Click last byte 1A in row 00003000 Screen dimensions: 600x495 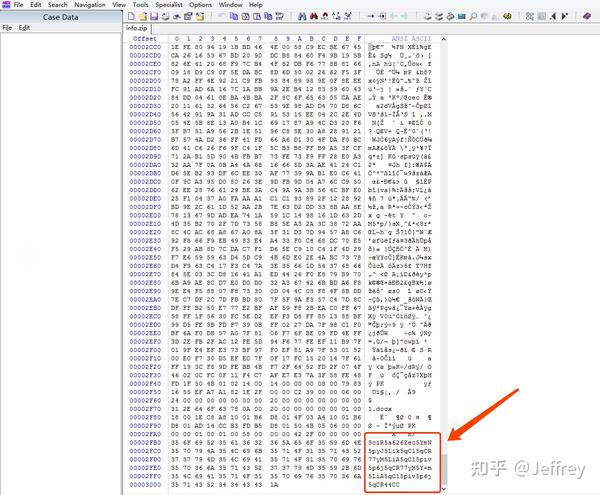pos(274,485)
